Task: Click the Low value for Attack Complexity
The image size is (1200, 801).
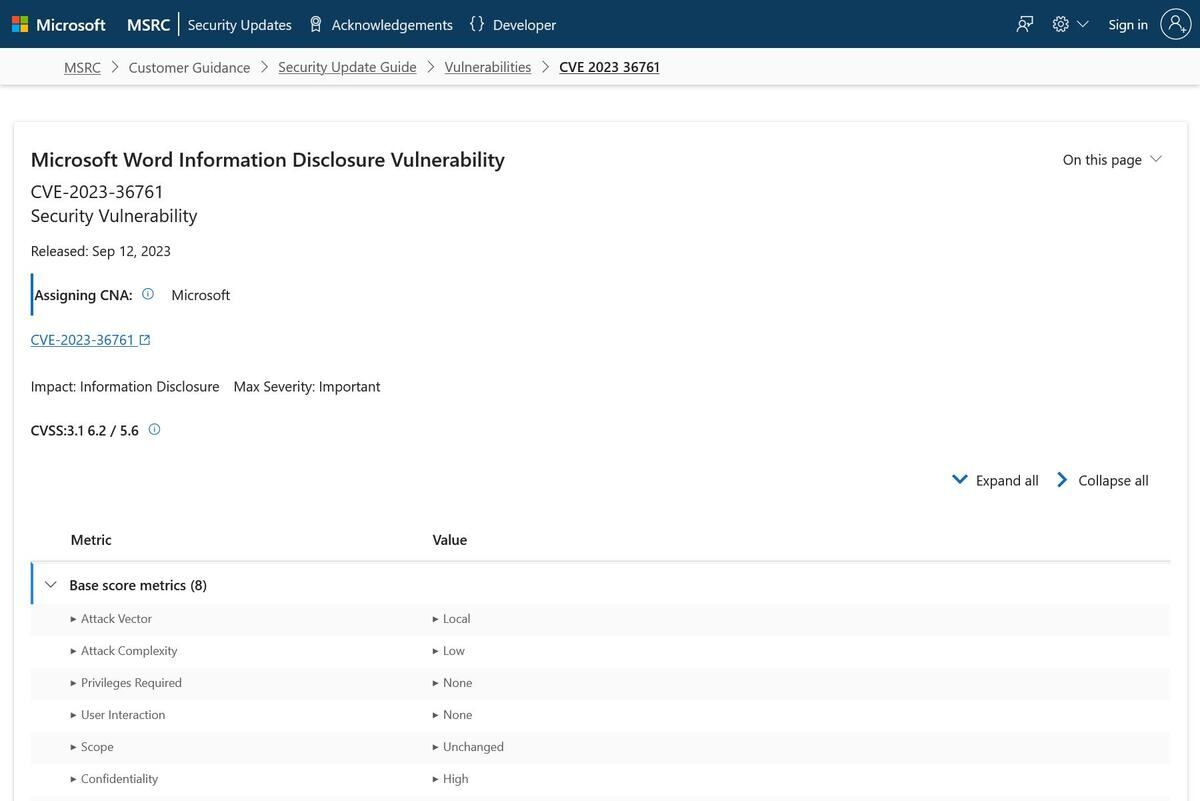Action: pos(454,651)
